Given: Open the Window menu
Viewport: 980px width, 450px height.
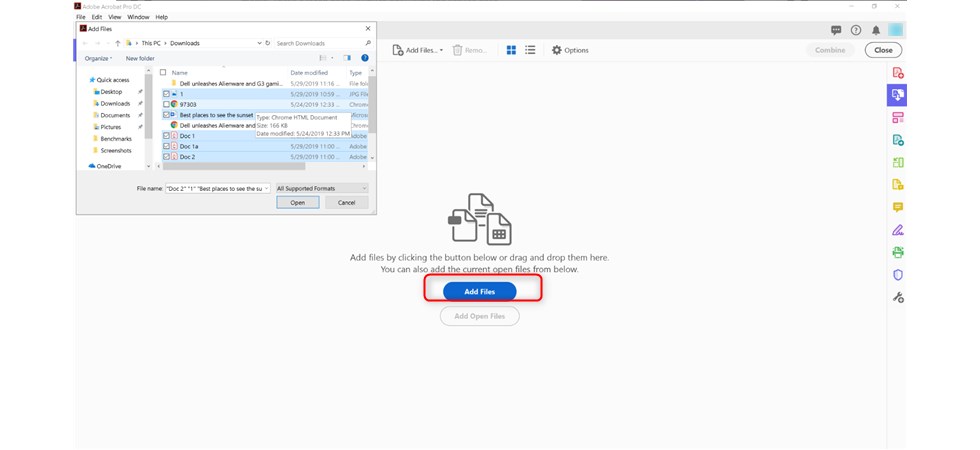Looking at the screenshot, I should pos(138,17).
